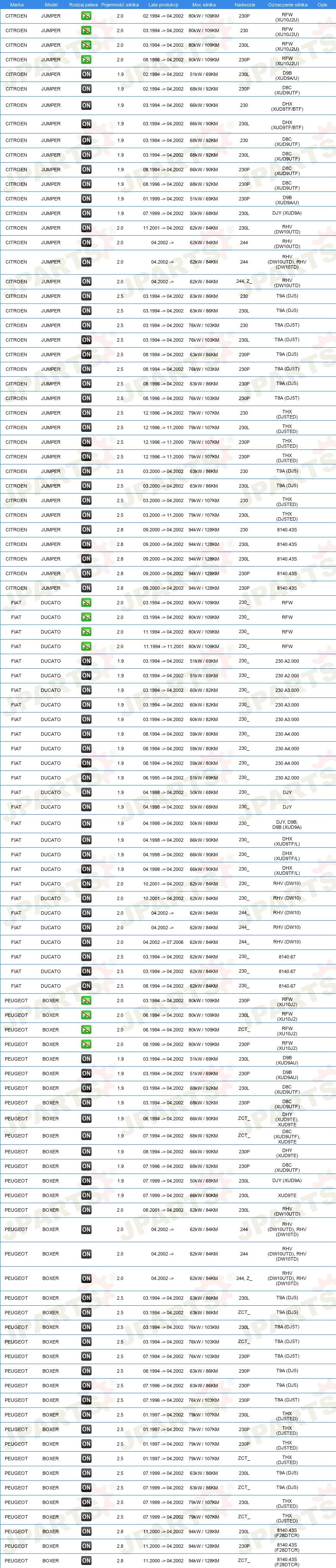The height and width of the screenshot is (1568, 336).
Task: Select the date cell '11.2001 -> 04.2002'
Action: [163, 227]
